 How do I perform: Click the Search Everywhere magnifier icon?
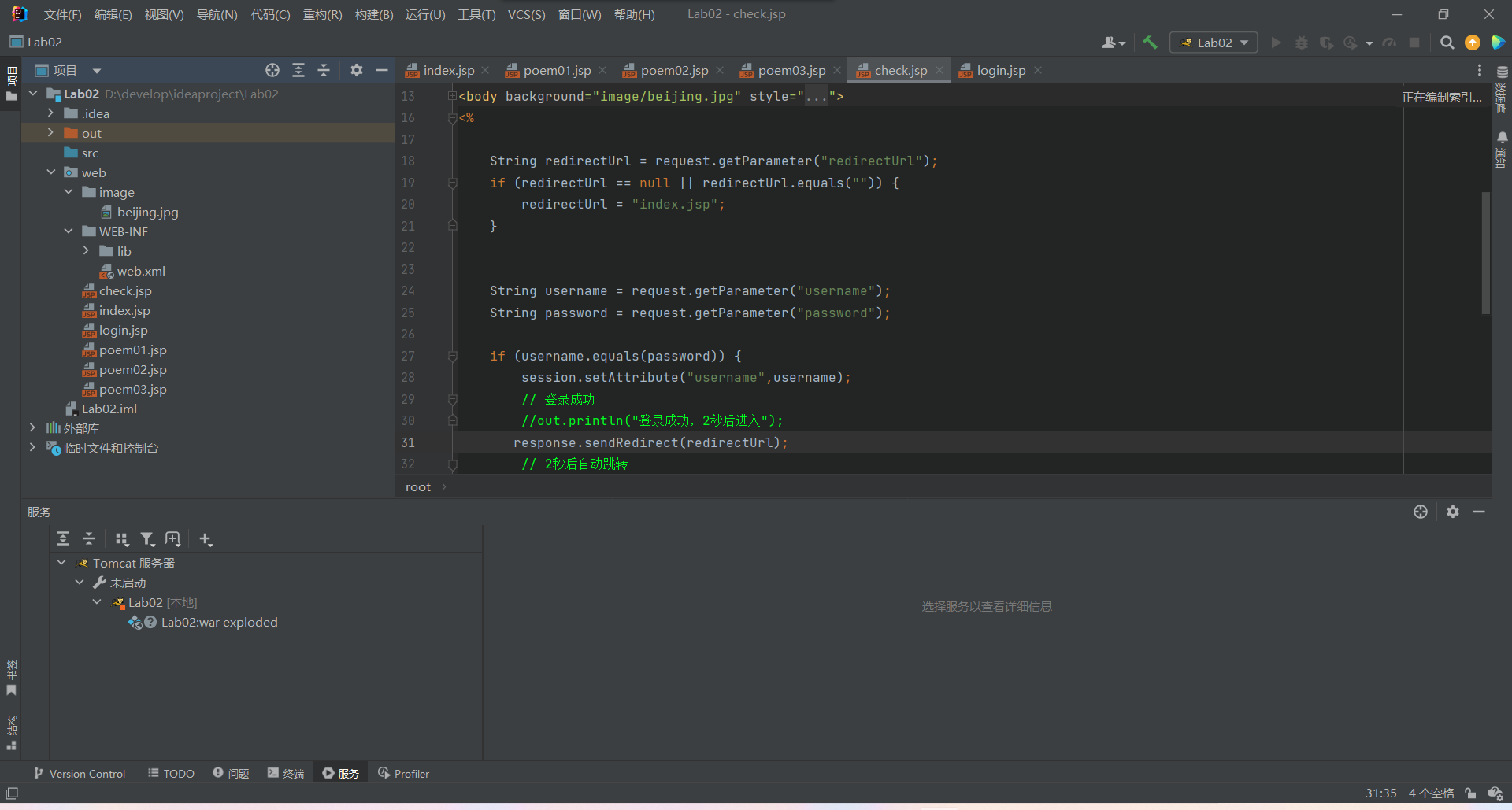1447,43
